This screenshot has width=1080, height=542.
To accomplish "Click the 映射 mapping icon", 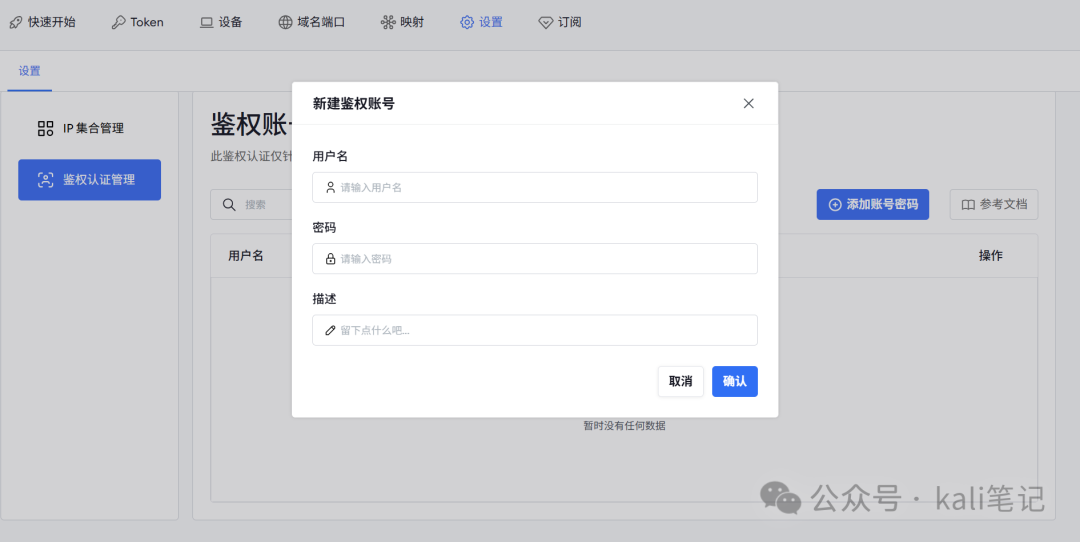I will point(388,22).
